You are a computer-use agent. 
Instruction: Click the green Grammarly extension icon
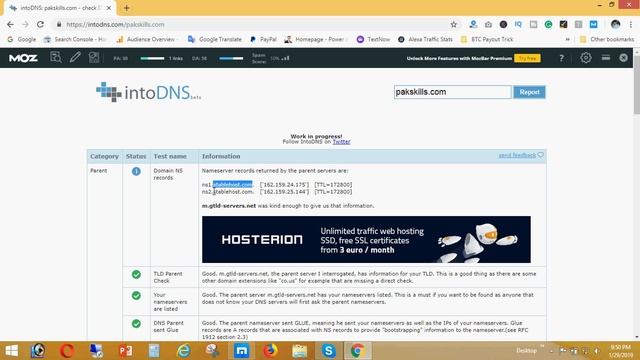click(x=548, y=24)
